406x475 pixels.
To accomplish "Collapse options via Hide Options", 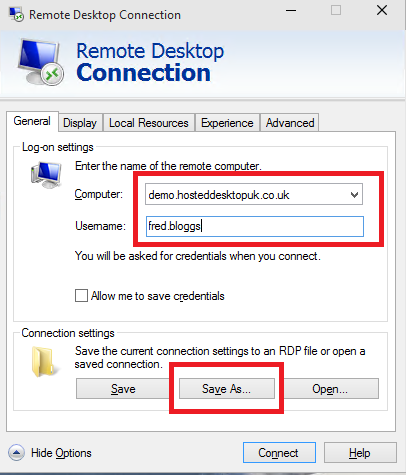I will click(61, 453).
